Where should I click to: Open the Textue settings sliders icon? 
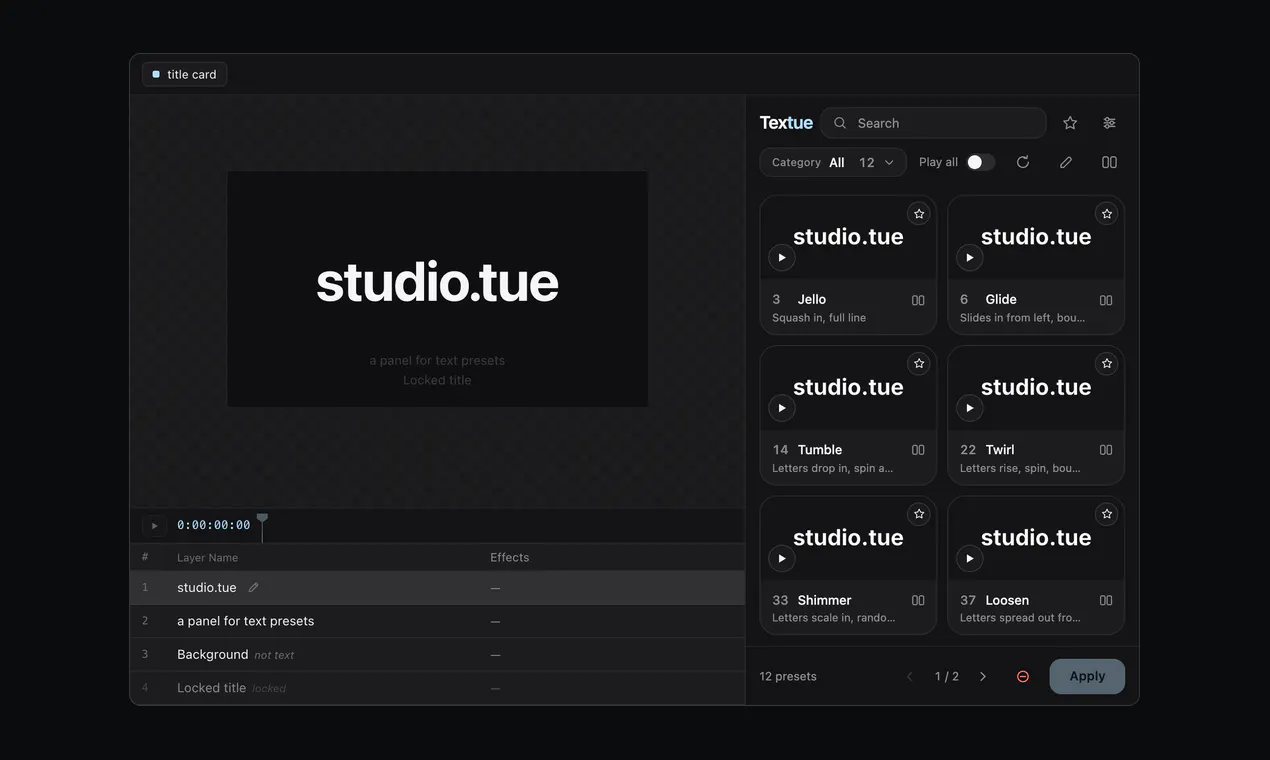[1109, 123]
